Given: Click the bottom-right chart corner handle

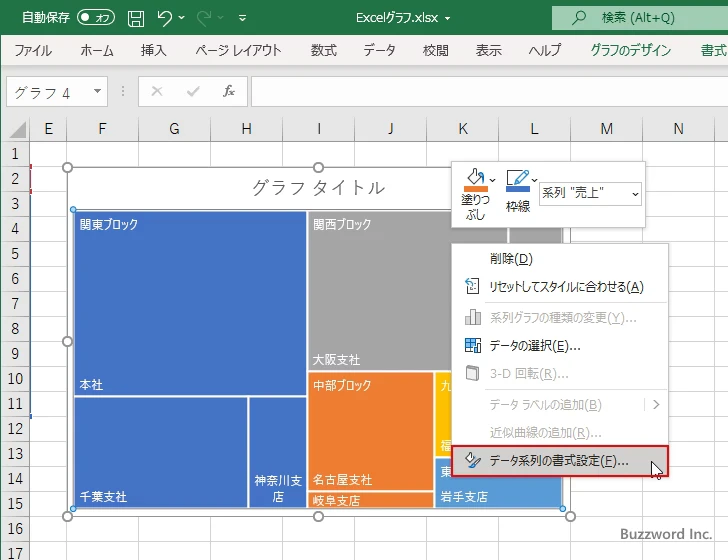Looking at the screenshot, I should pos(570,516).
